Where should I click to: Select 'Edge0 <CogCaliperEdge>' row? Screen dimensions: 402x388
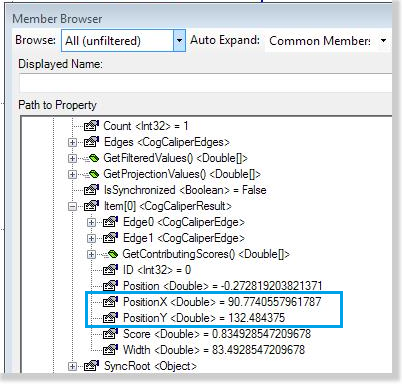[x=184, y=222]
